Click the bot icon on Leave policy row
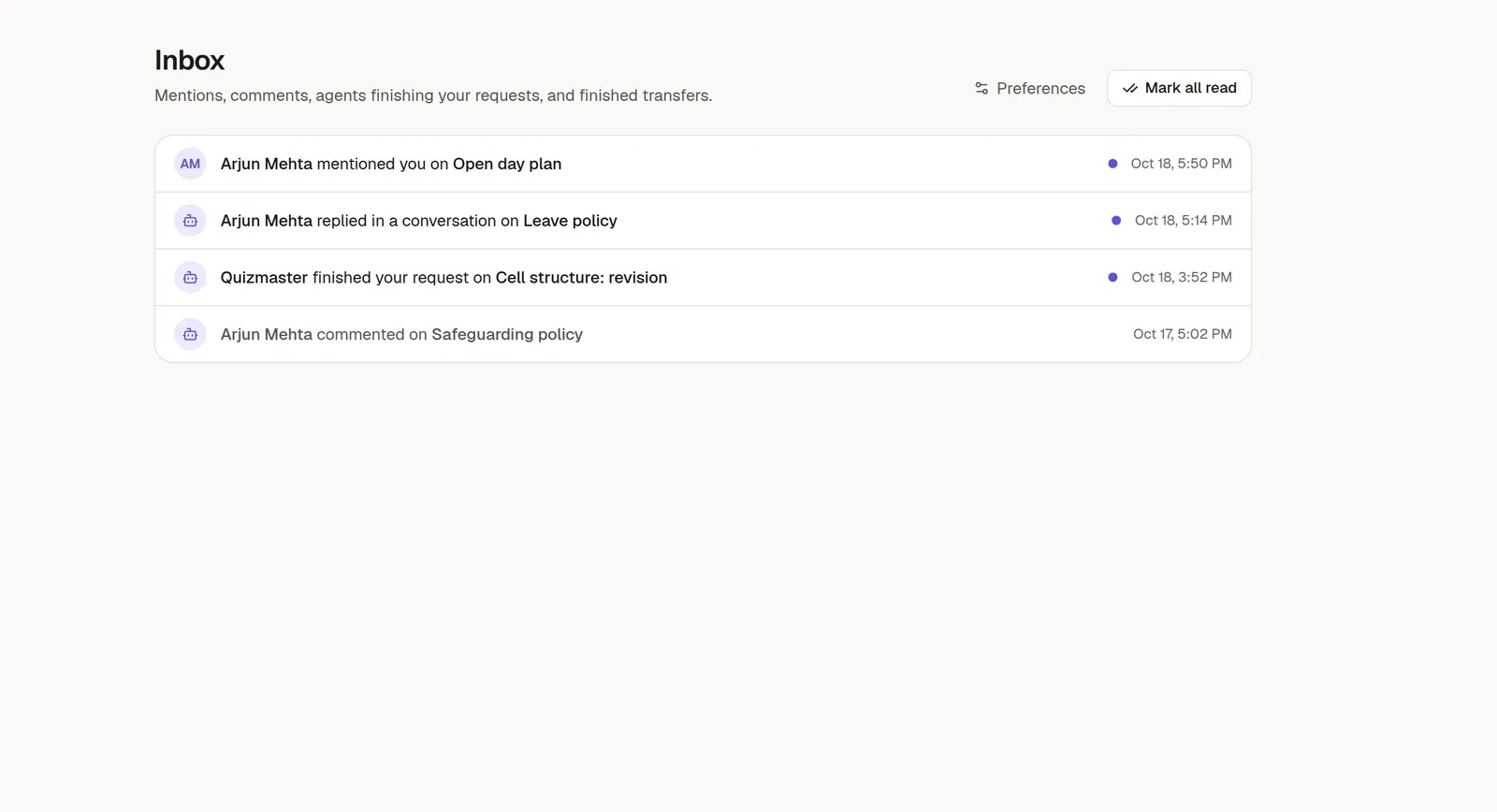Viewport: 1497px width, 812px height. coord(190,221)
